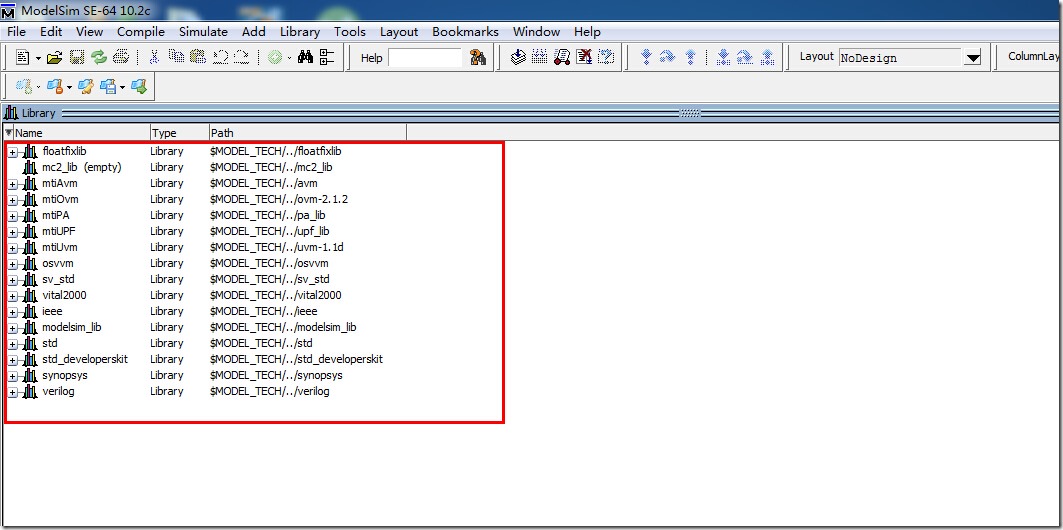Select the mc2_lib (empty) library row
Viewport: 1063px width, 530px height.
pyautogui.click(x=81, y=167)
